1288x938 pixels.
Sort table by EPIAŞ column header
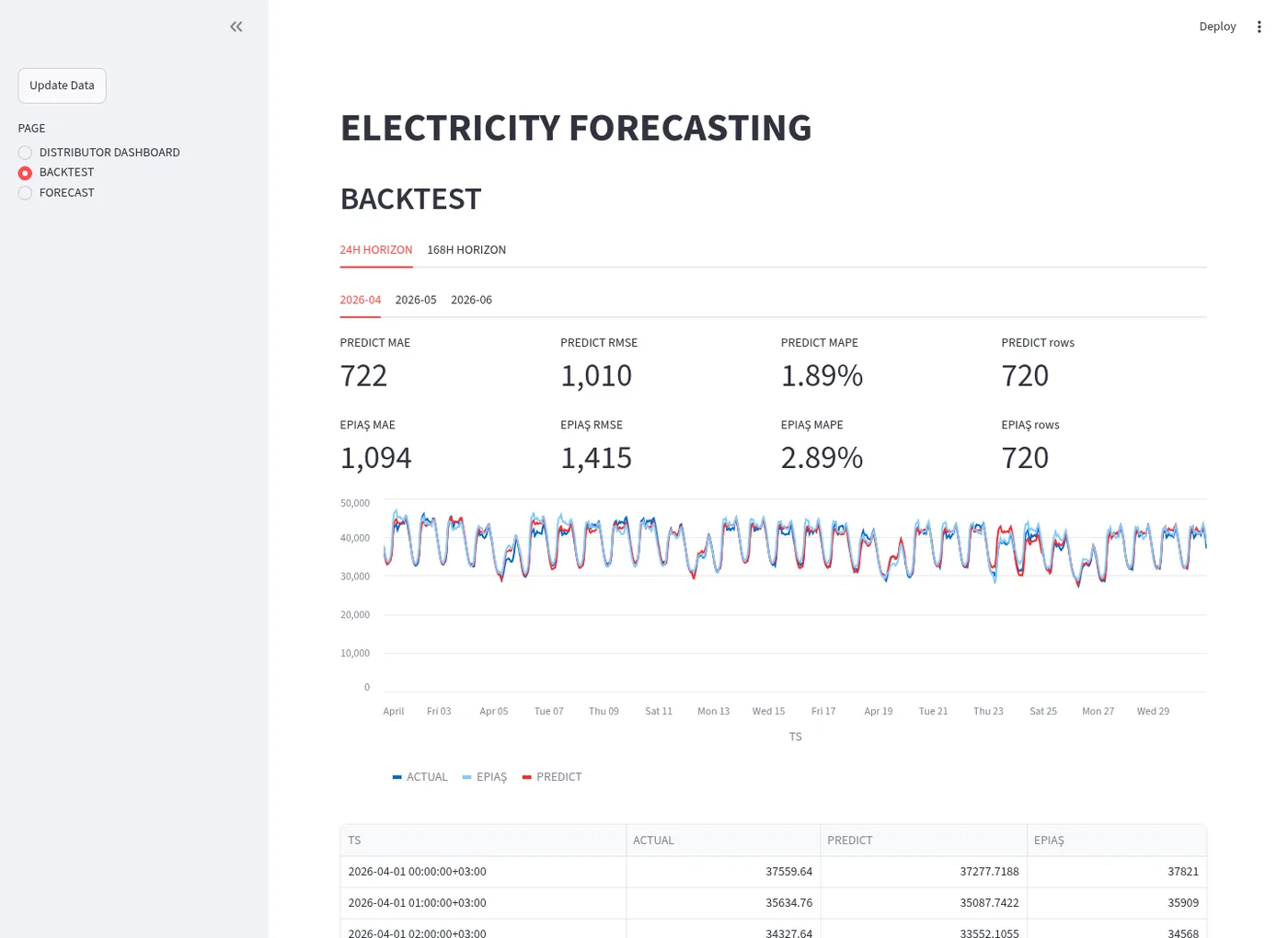click(x=1117, y=841)
